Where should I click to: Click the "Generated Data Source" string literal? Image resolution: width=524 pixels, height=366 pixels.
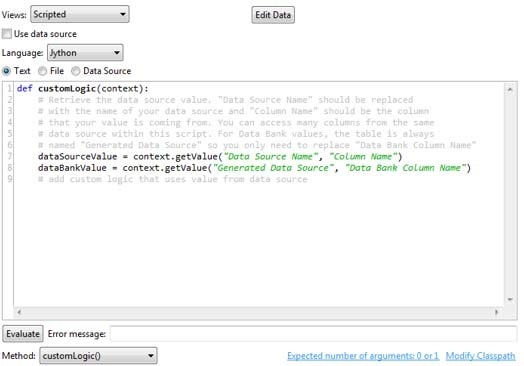coord(273,168)
